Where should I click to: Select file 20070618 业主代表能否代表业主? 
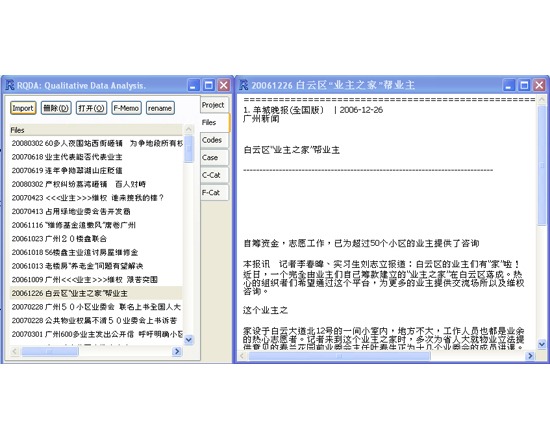point(96,157)
